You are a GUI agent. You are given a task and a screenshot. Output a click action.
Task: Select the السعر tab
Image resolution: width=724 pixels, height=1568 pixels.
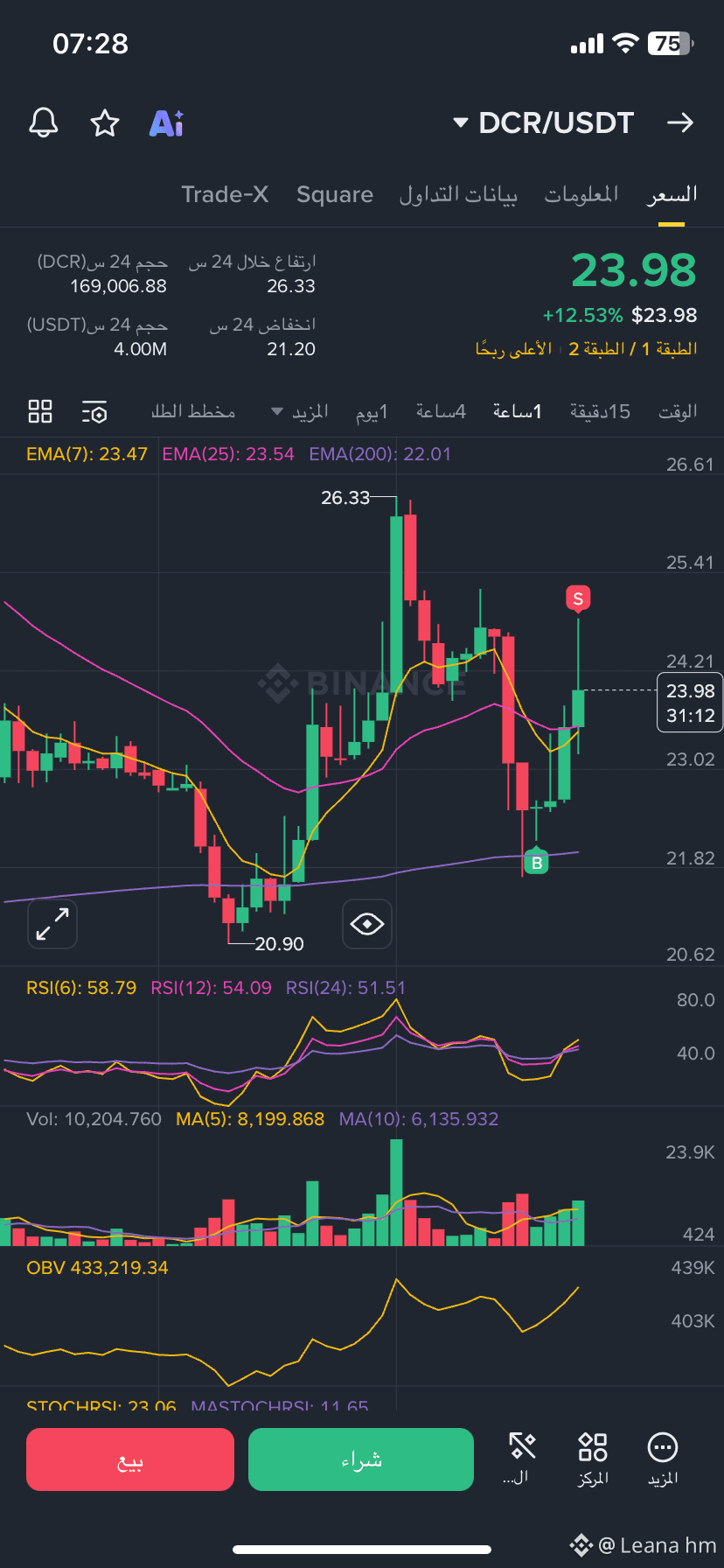click(x=672, y=194)
